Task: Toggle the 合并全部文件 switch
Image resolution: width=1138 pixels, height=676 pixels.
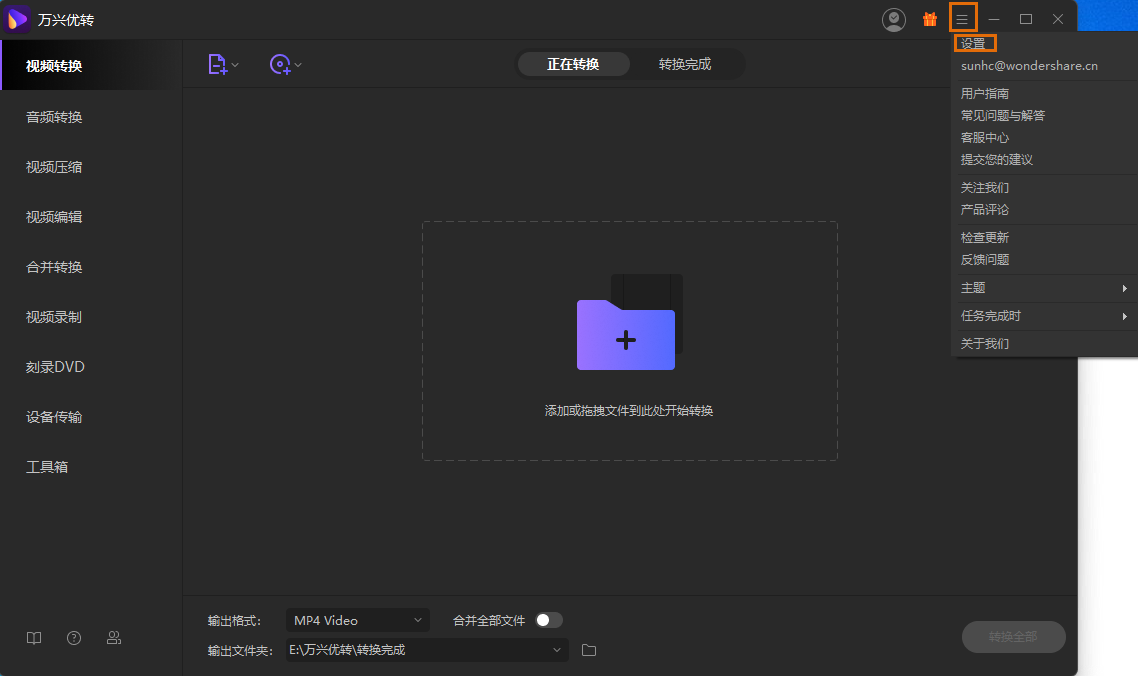Action: 549,620
